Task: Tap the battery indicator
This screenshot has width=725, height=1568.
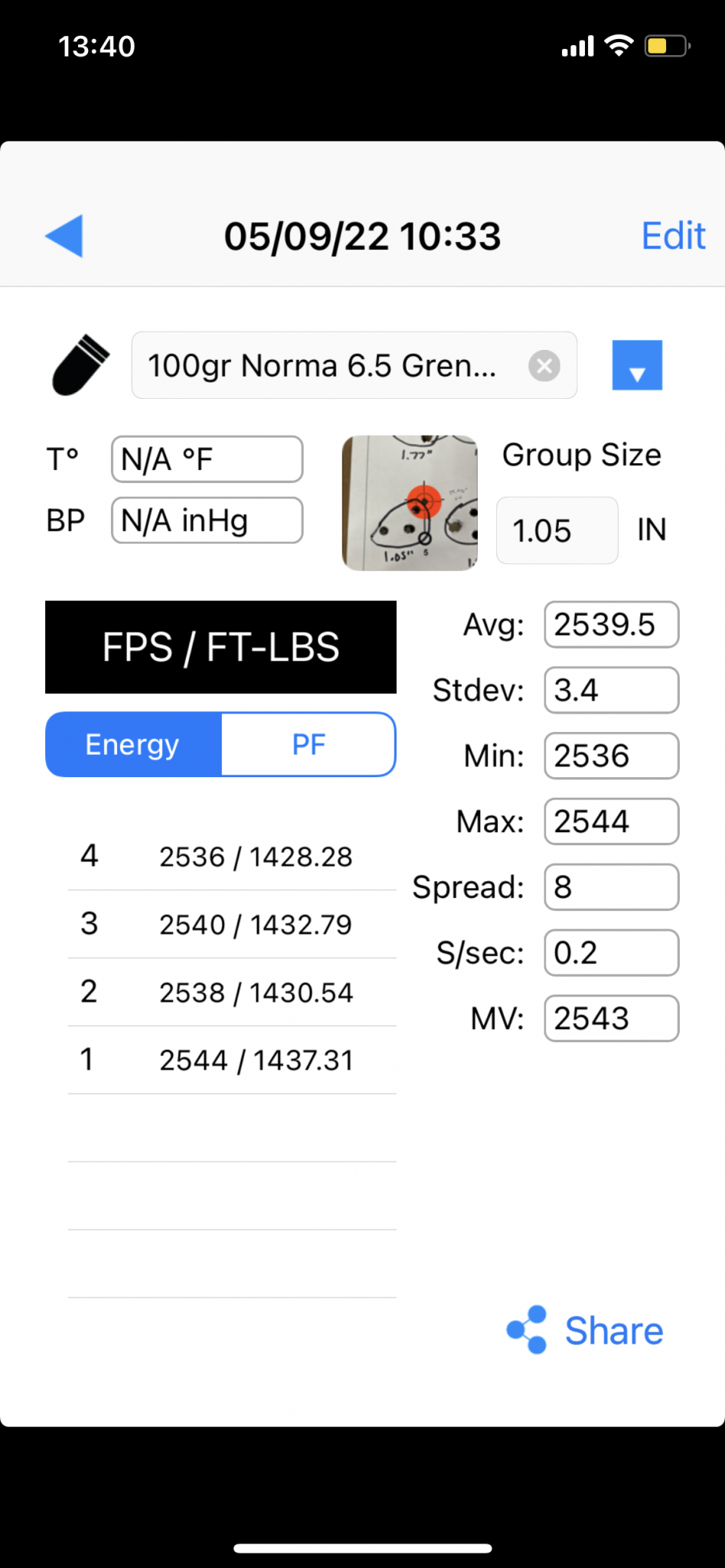Action: (x=667, y=46)
